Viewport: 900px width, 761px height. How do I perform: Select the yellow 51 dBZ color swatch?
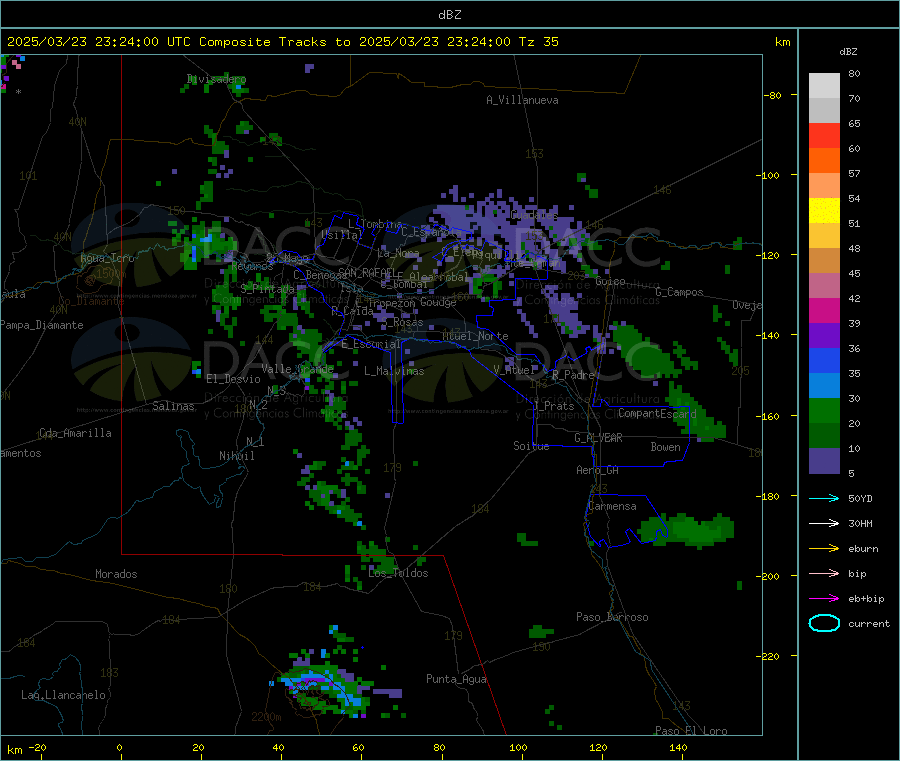824,211
